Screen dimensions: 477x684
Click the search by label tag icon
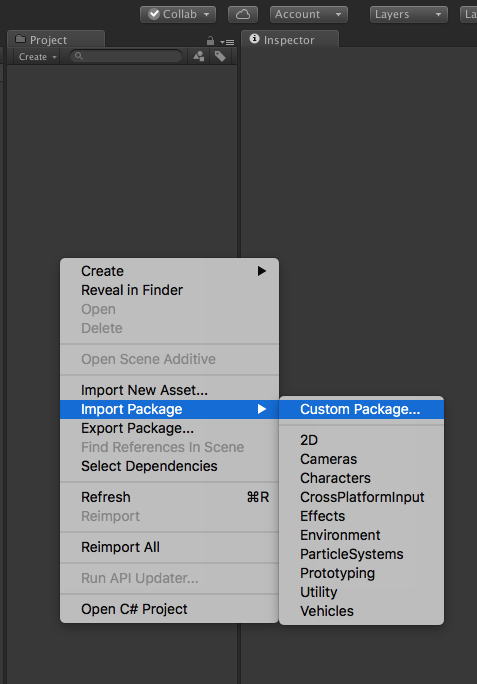click(220, 56)
